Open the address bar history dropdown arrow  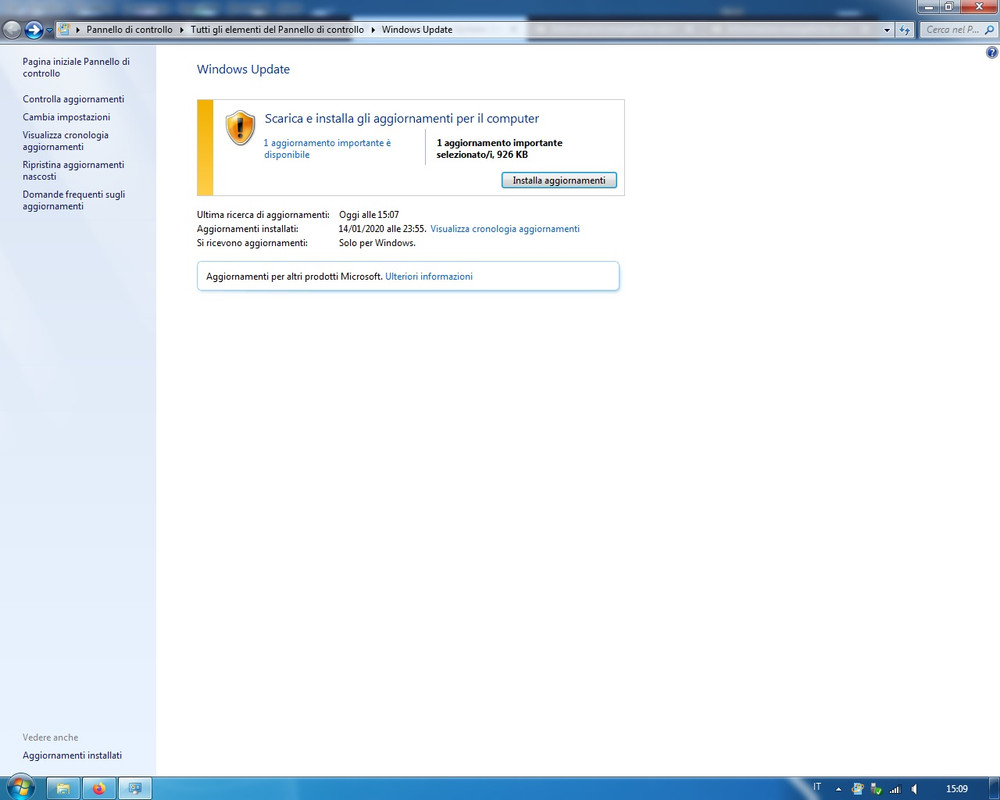point(886,30)
